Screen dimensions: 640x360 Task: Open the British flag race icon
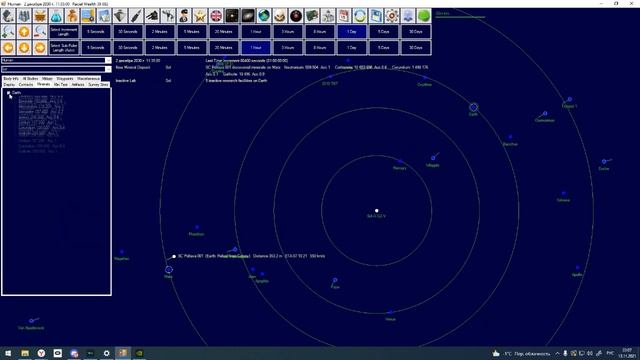[216, 16]
